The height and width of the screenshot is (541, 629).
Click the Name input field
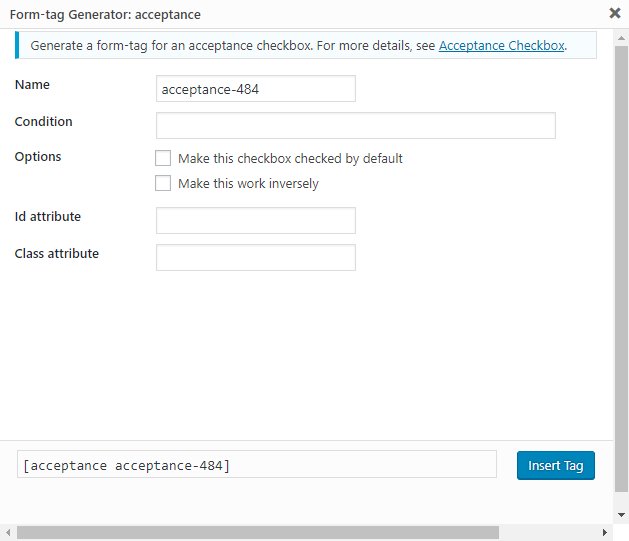(x=256, y=89)
